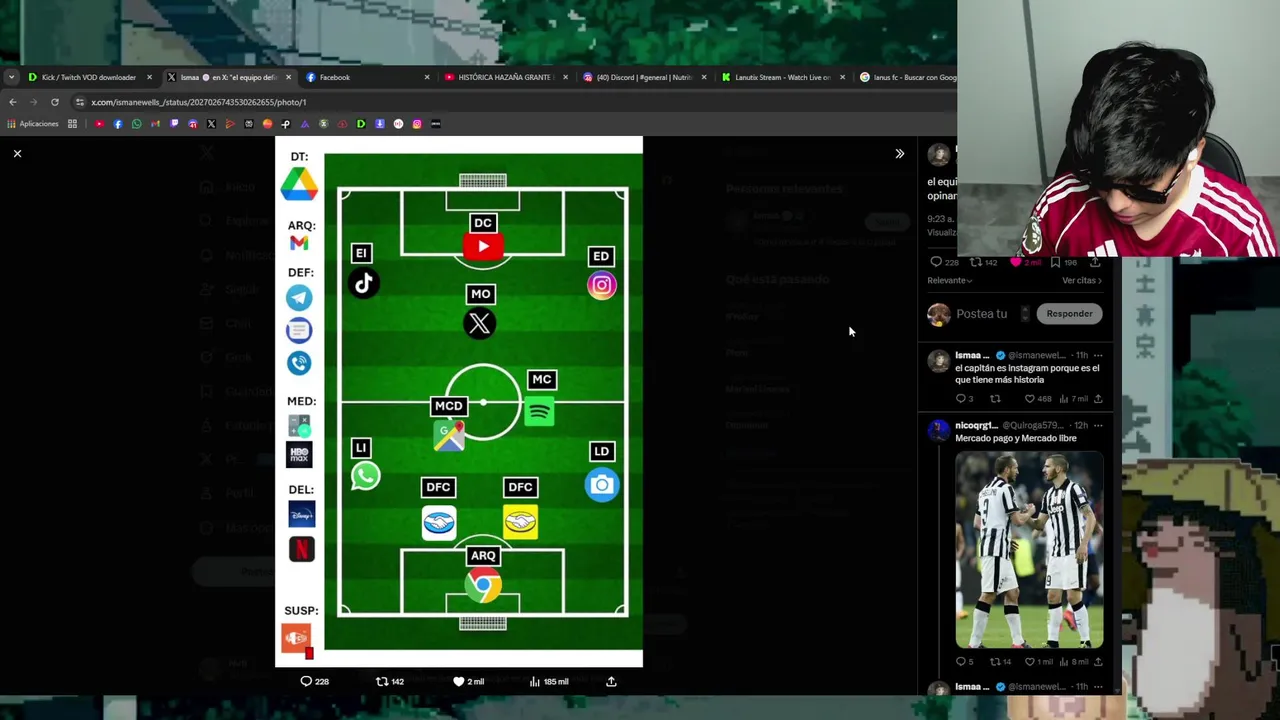Click the '@ismanewel...' handle on the capitán reply
This screenshot has width=1280, height=720.
point(1038,355)
